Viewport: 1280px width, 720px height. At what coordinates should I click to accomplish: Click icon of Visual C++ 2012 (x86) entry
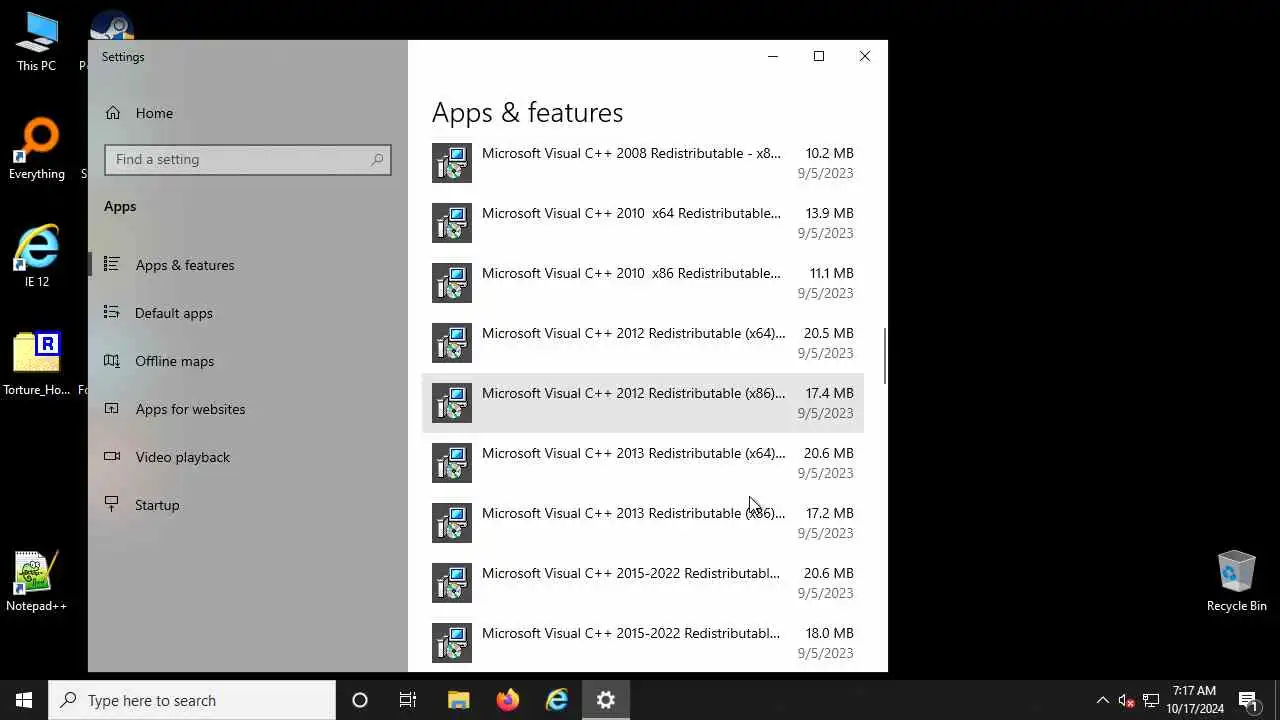point(452,403)
